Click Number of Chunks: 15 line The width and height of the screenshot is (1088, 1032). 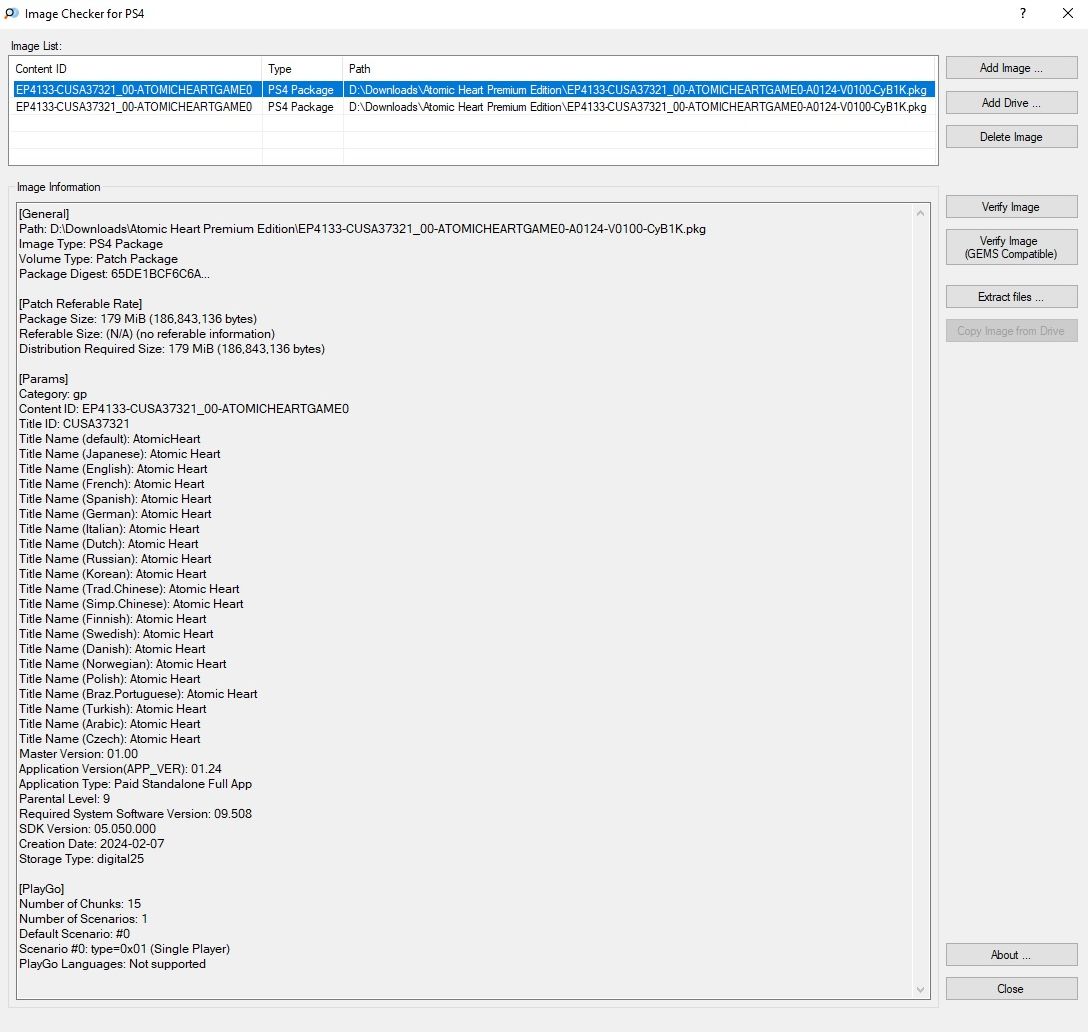click(x=80, y=904)
